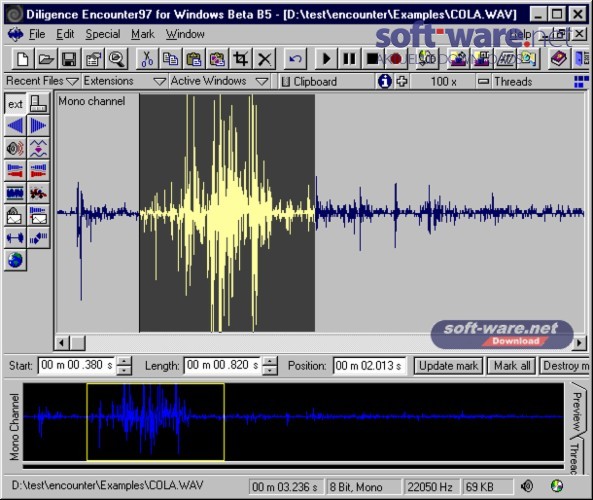This screenshot has height=500, width=593.
Task: Click the fading bars over envelope curve icon
Action: pos(38,215)
